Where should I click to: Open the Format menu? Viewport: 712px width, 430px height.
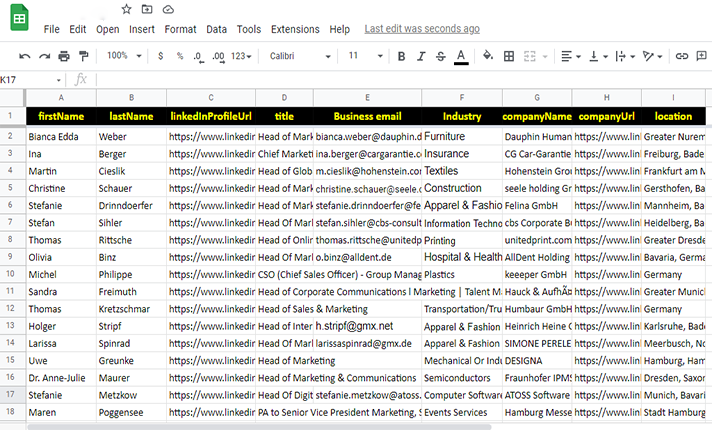pos(180,29)
